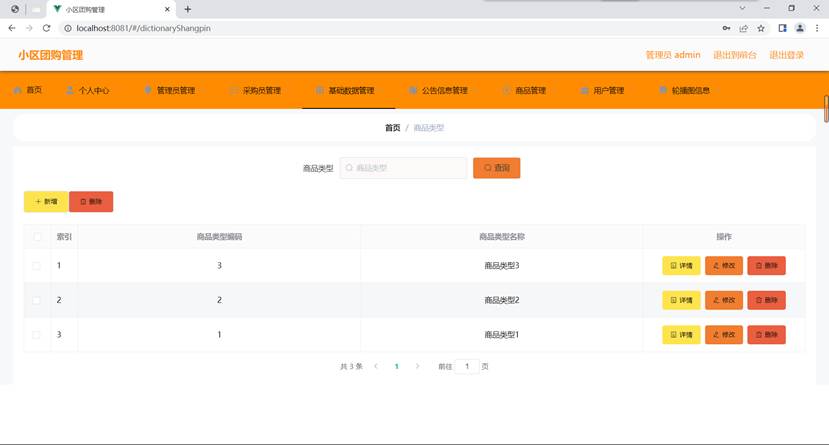This screenshot has width=829, height=445.
Task: Click the yellow 新增 button
Action: [x=46, y=201]
